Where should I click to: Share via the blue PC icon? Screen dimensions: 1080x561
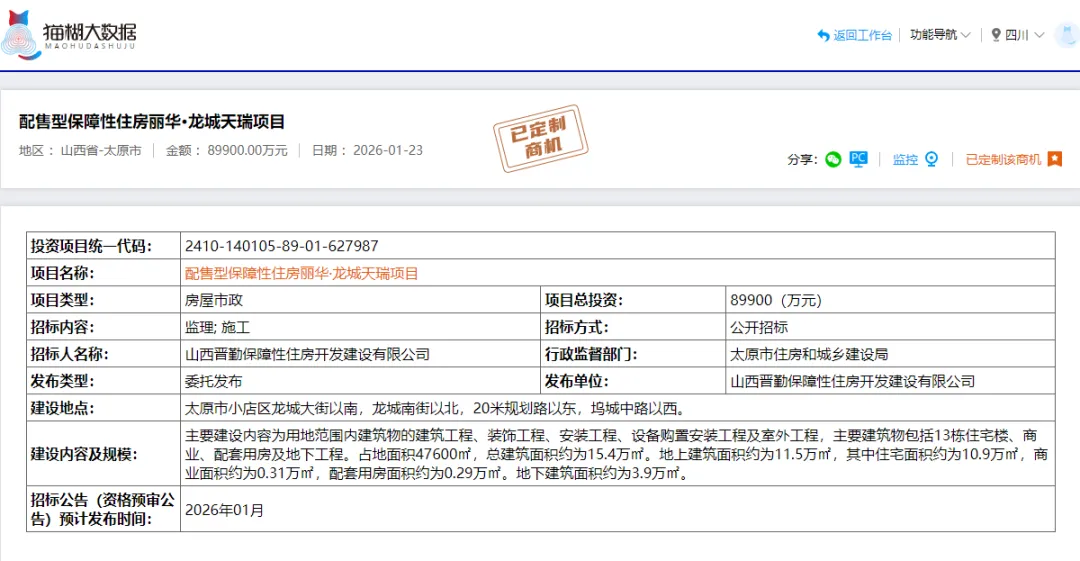[x=858, y=159]
